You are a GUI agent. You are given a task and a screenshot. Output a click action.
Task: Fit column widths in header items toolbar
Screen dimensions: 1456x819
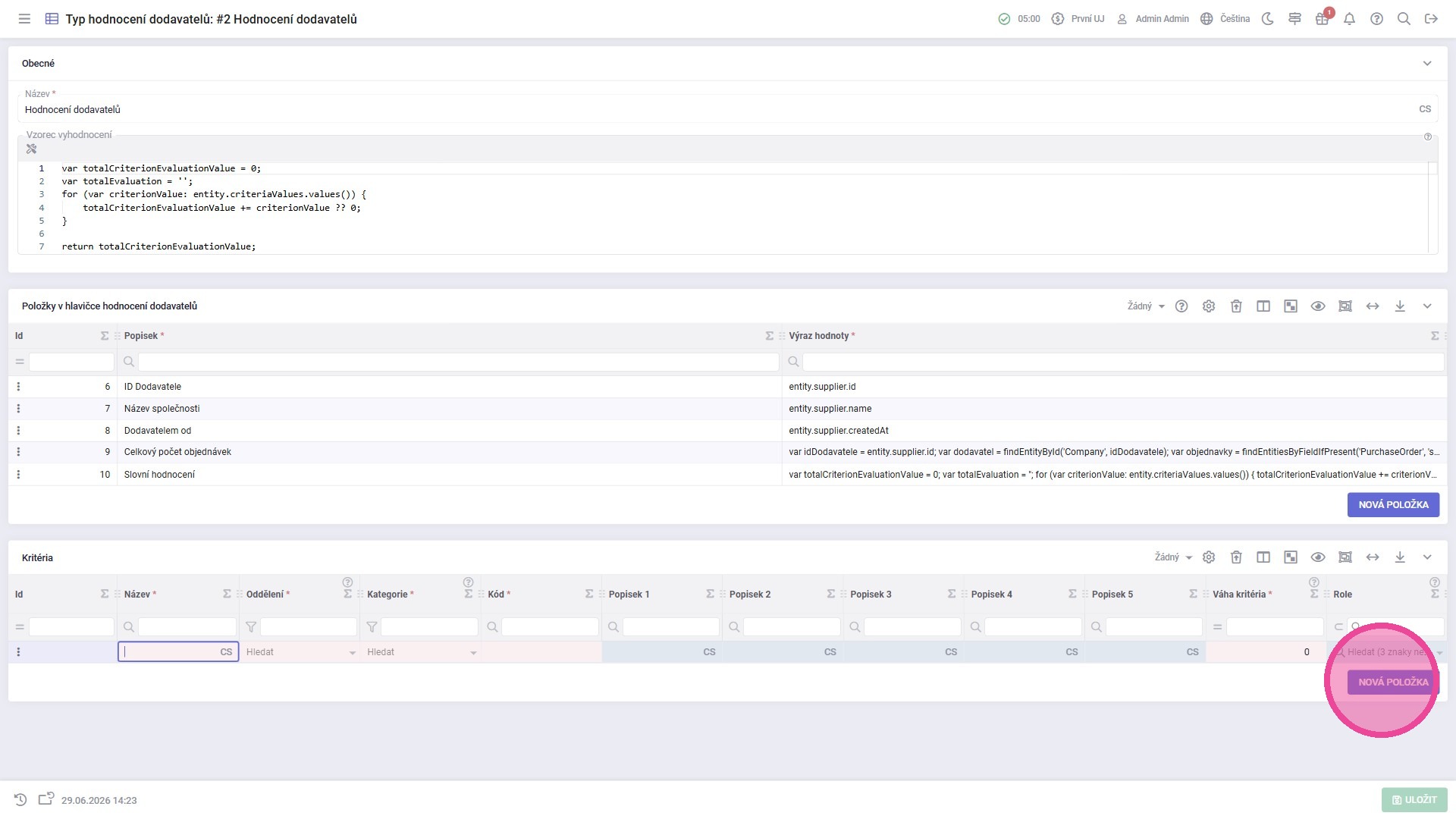point(1373,306)
